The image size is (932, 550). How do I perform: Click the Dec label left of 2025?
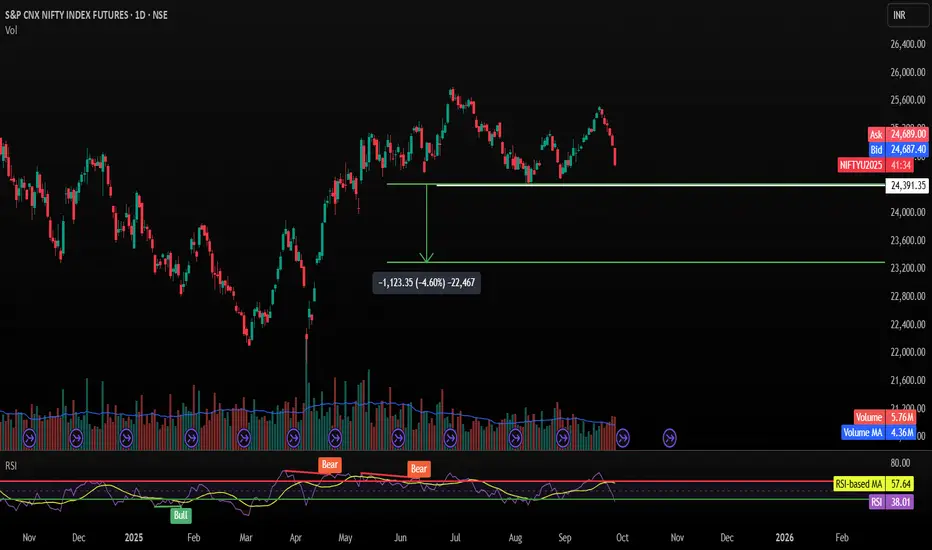78,538
